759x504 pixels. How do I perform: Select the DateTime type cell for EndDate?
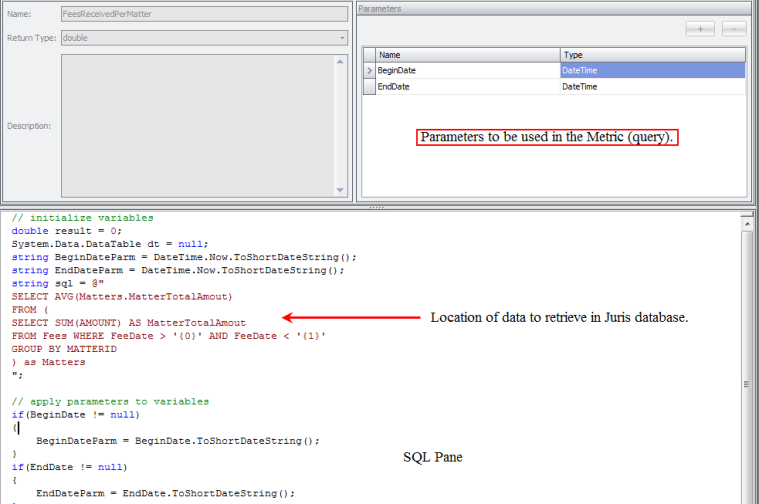click(x=652, y=87)
